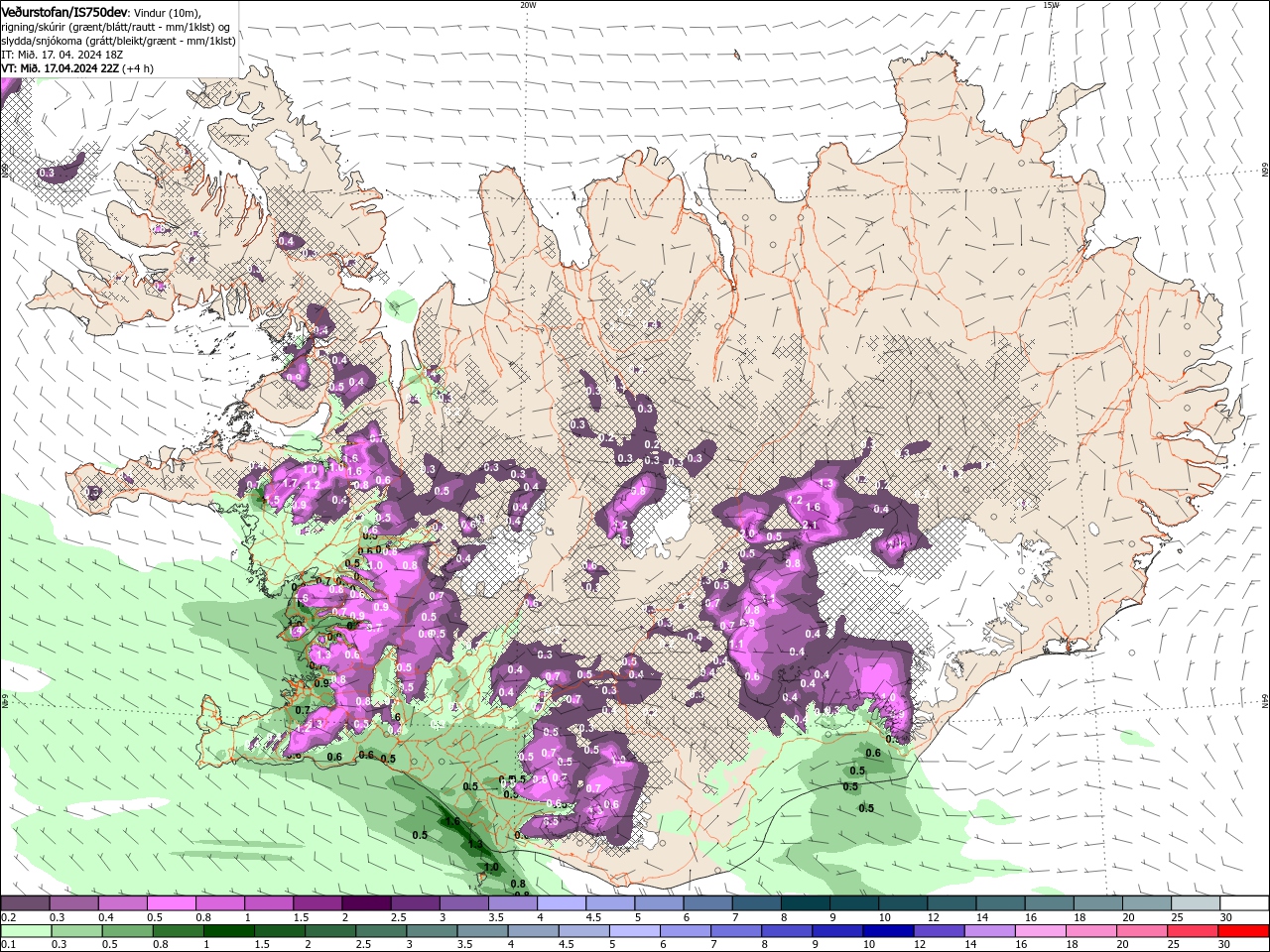The height and width of the screenshot is (952, 1270).
Task: Click the 'VT: Mið. 17.04.2024 22Z (+4 h)' line
Action: 77,68
